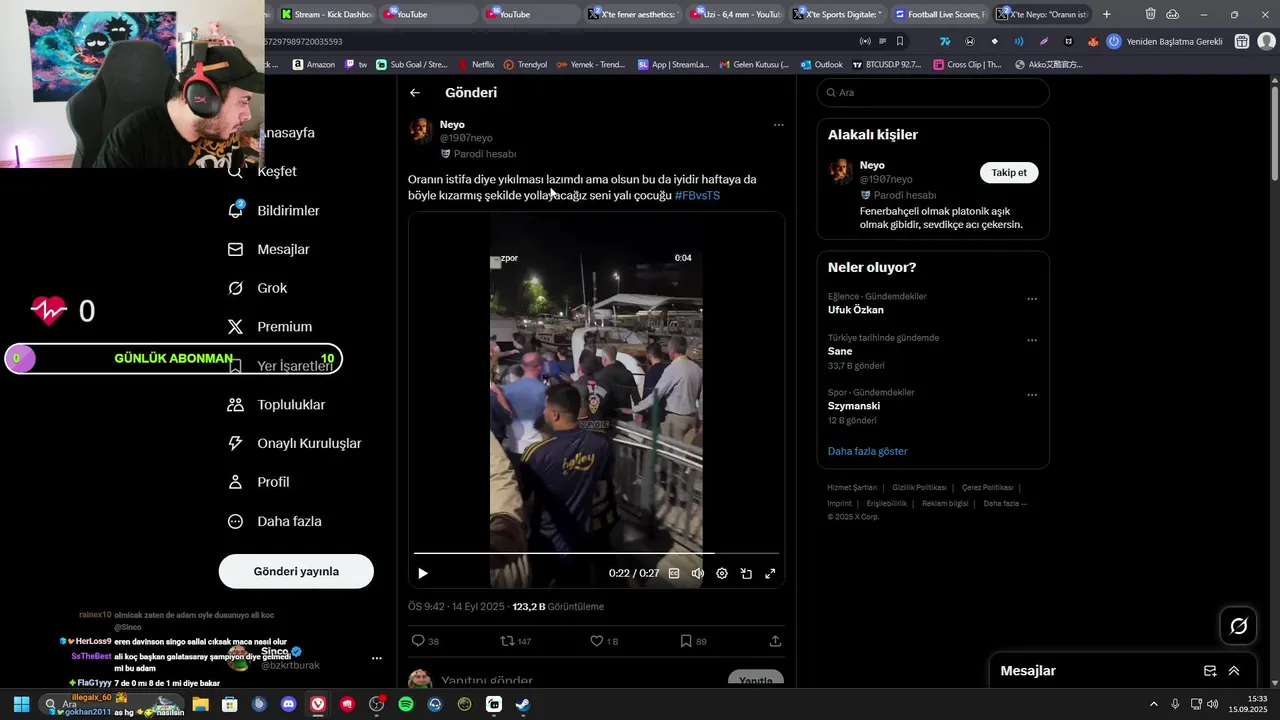Image resolution: width=1280 pixels, height=720 pixels.
Task: Play the video in the post
Action: [422, 573]
